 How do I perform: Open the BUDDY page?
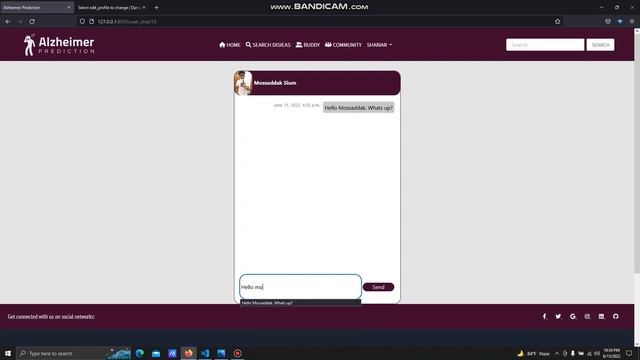tap(308, 45)
